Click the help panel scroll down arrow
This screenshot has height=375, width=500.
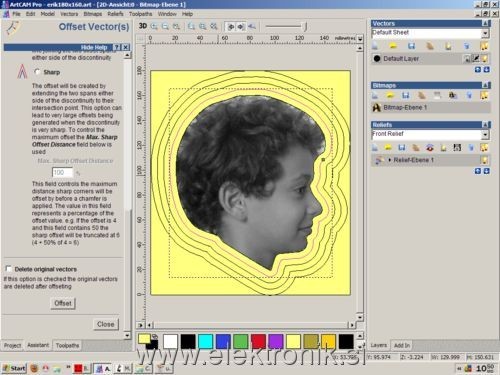pos(127,335)
